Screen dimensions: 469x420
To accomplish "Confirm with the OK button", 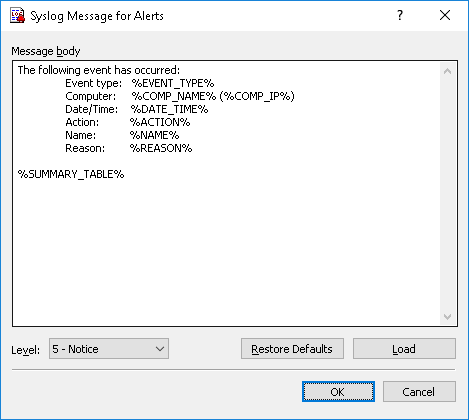I will (x=338, y=392).
